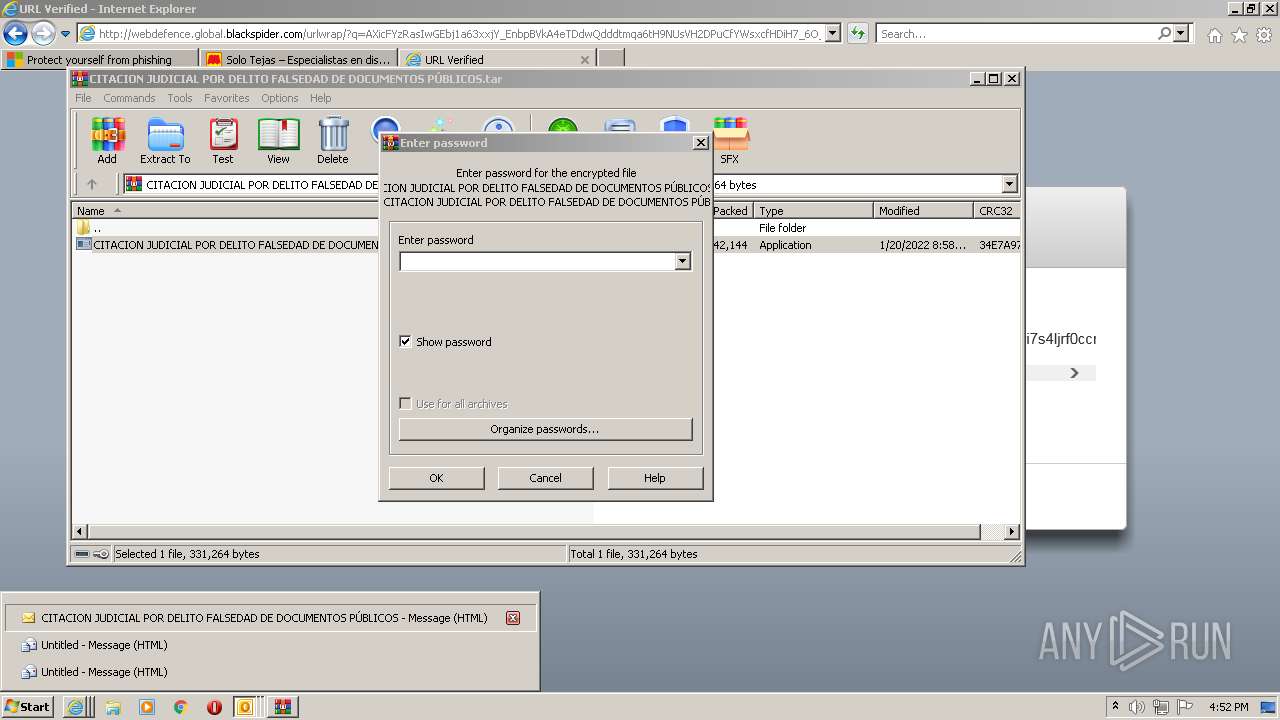The height and width of the screenshot is (720, 1280).
Task: Click the Extract To toolbar icon
Action: [x=165, y=140]
